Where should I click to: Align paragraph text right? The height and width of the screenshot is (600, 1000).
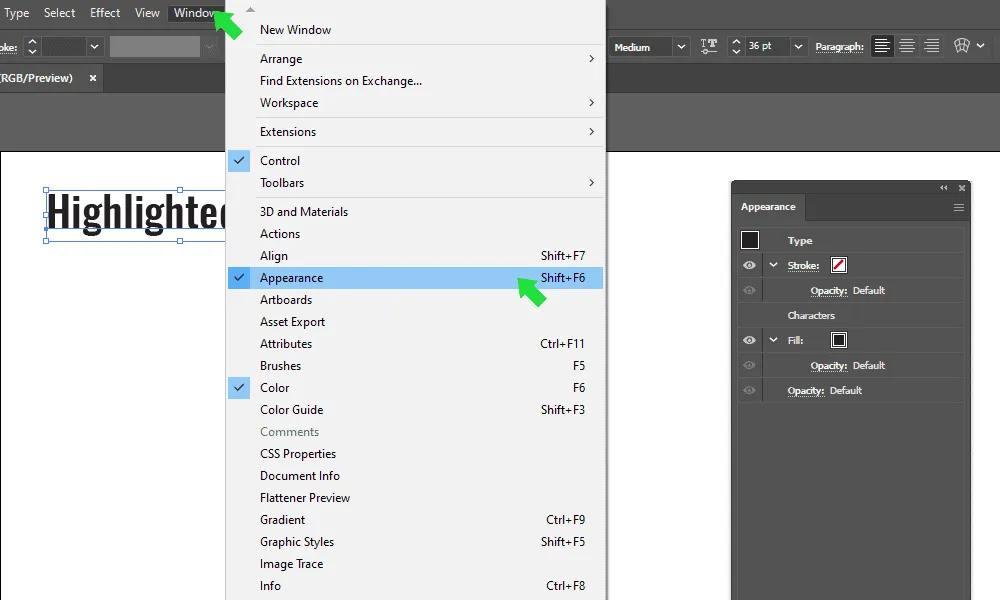pos(932,47)
